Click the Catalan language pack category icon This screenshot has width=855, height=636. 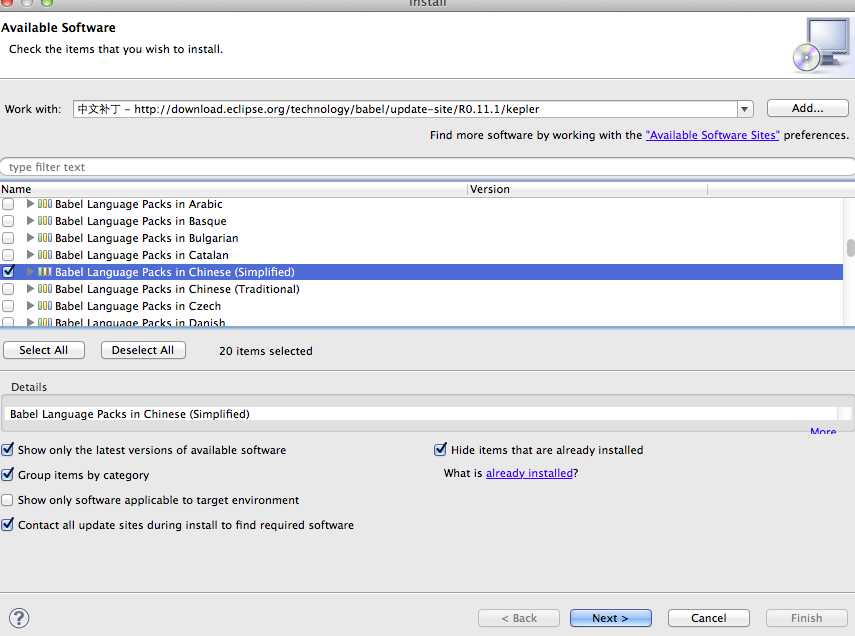(x=45, y=255)
